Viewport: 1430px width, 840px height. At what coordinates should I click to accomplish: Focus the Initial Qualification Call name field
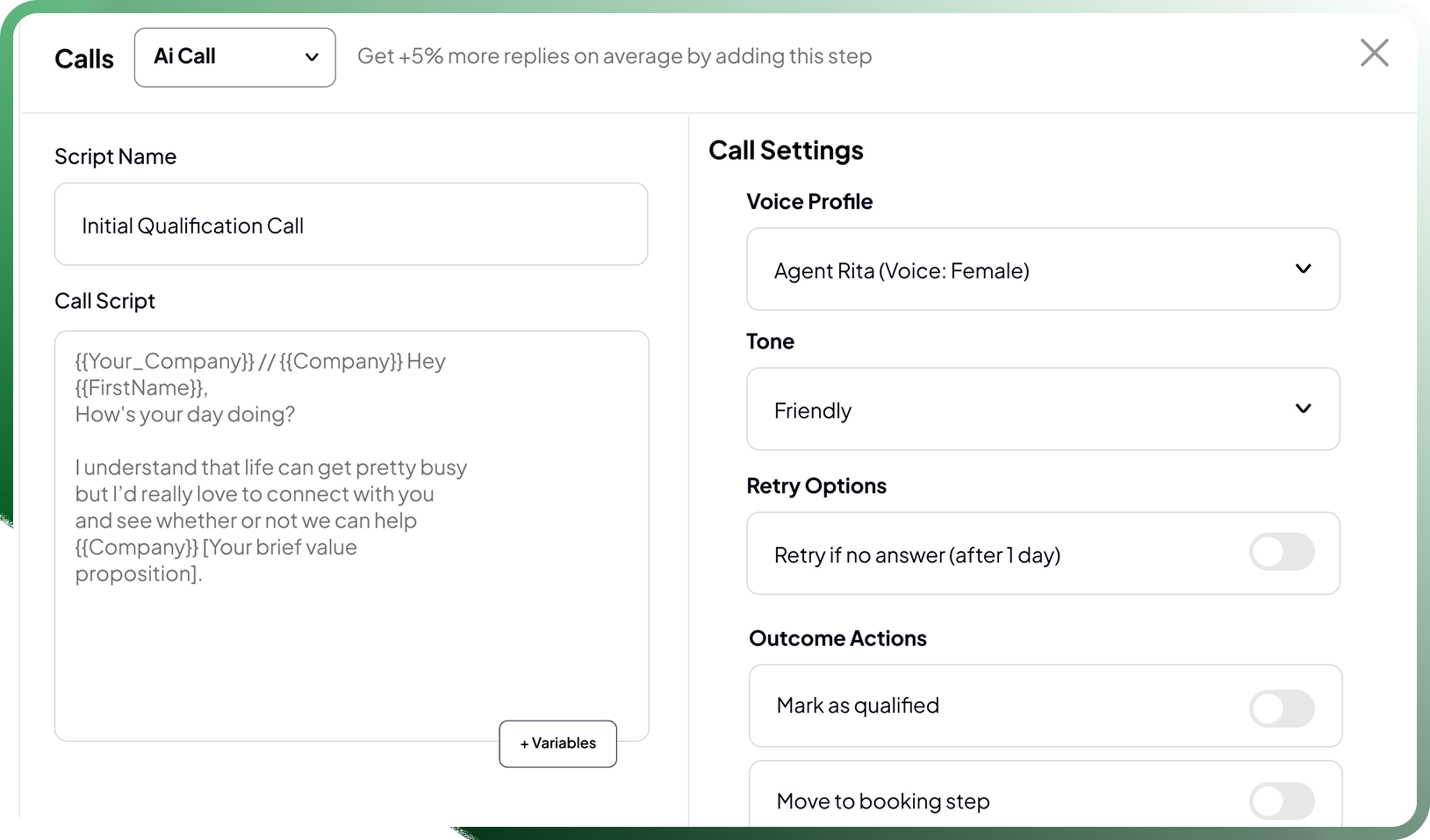(350, 225)
